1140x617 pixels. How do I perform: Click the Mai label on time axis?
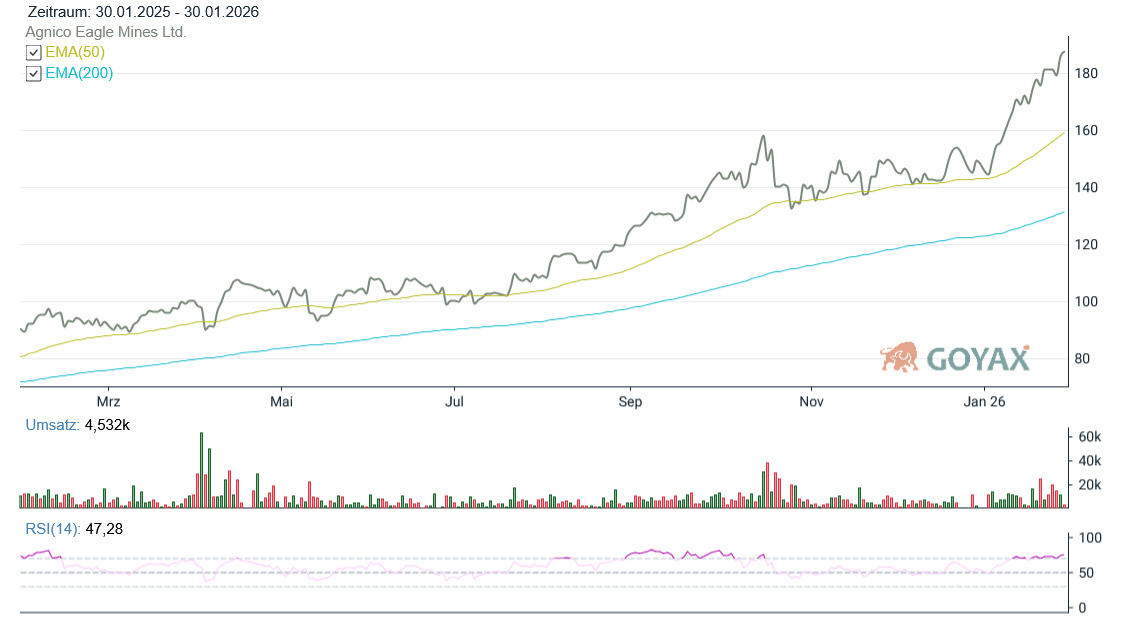click(282, 402)
